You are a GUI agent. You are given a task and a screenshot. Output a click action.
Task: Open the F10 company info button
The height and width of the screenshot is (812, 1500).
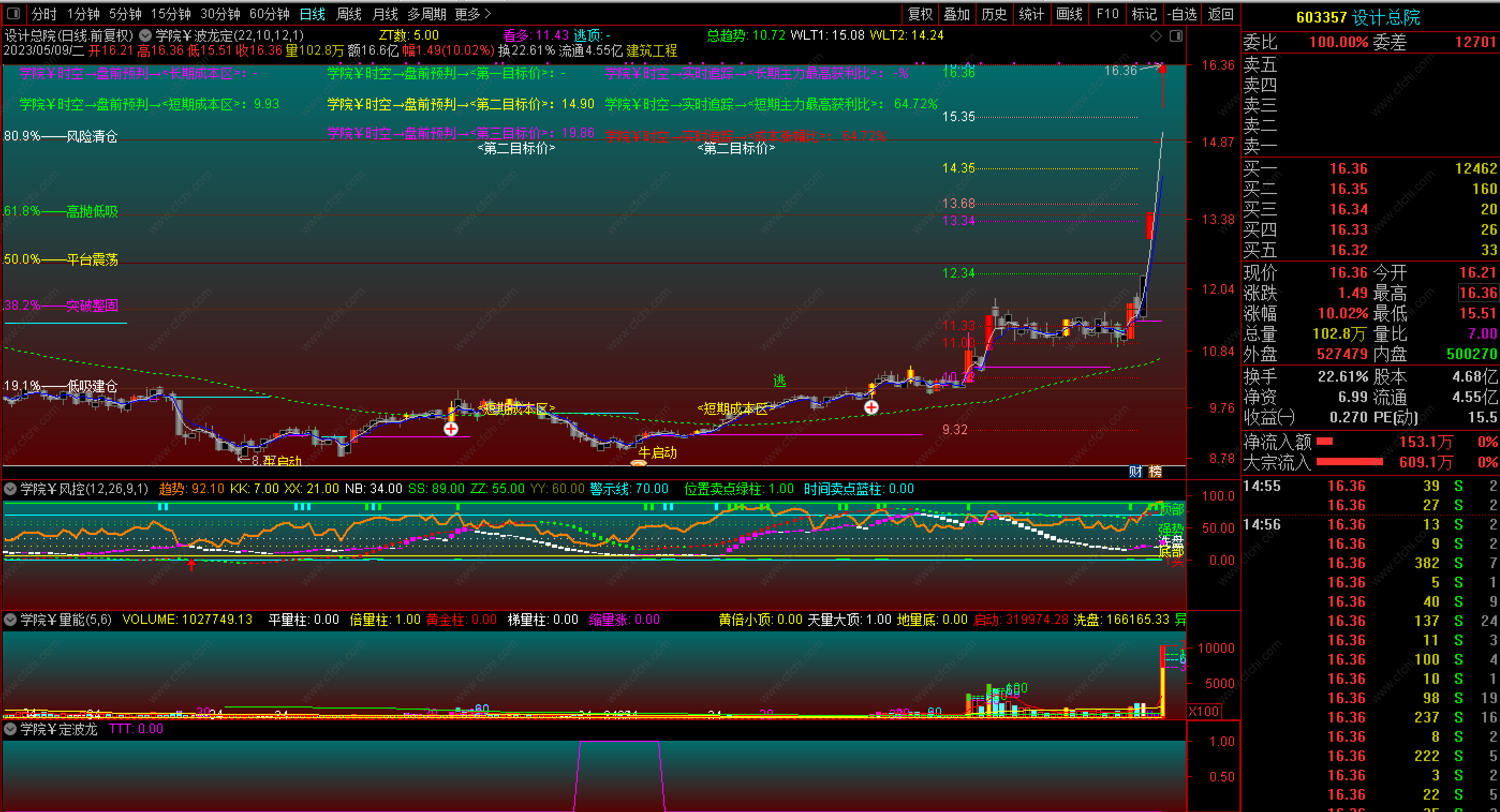[1107, 13]
